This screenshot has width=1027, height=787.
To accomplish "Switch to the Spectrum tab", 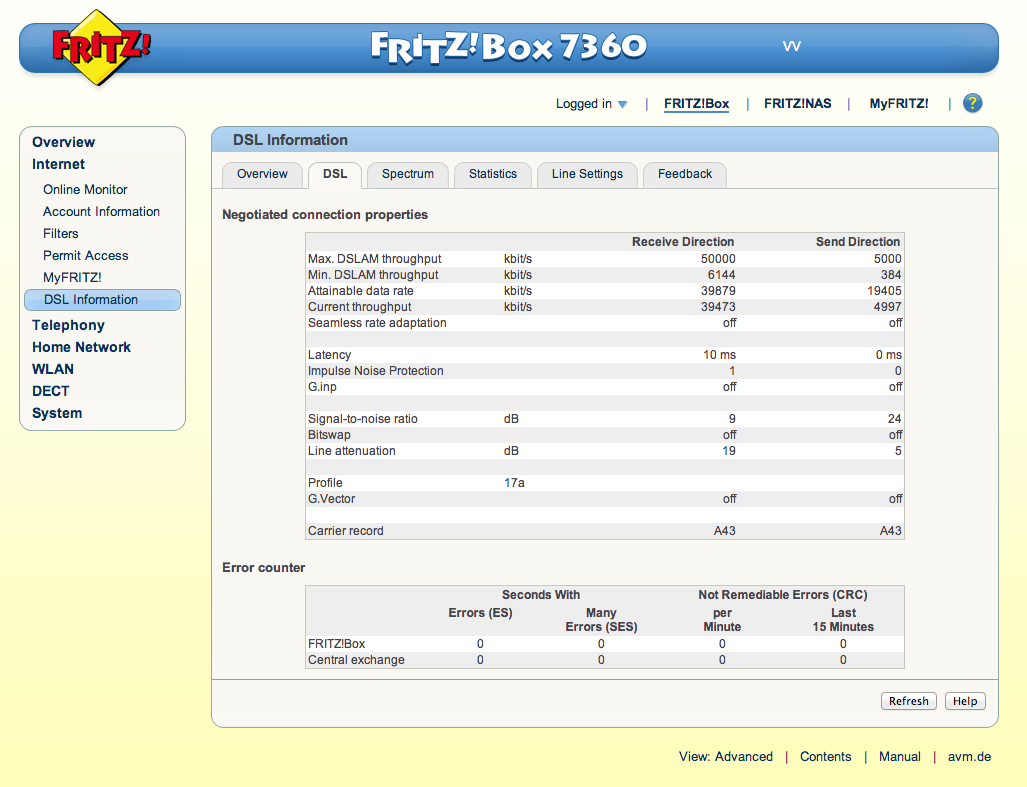I will click(408, 174).
